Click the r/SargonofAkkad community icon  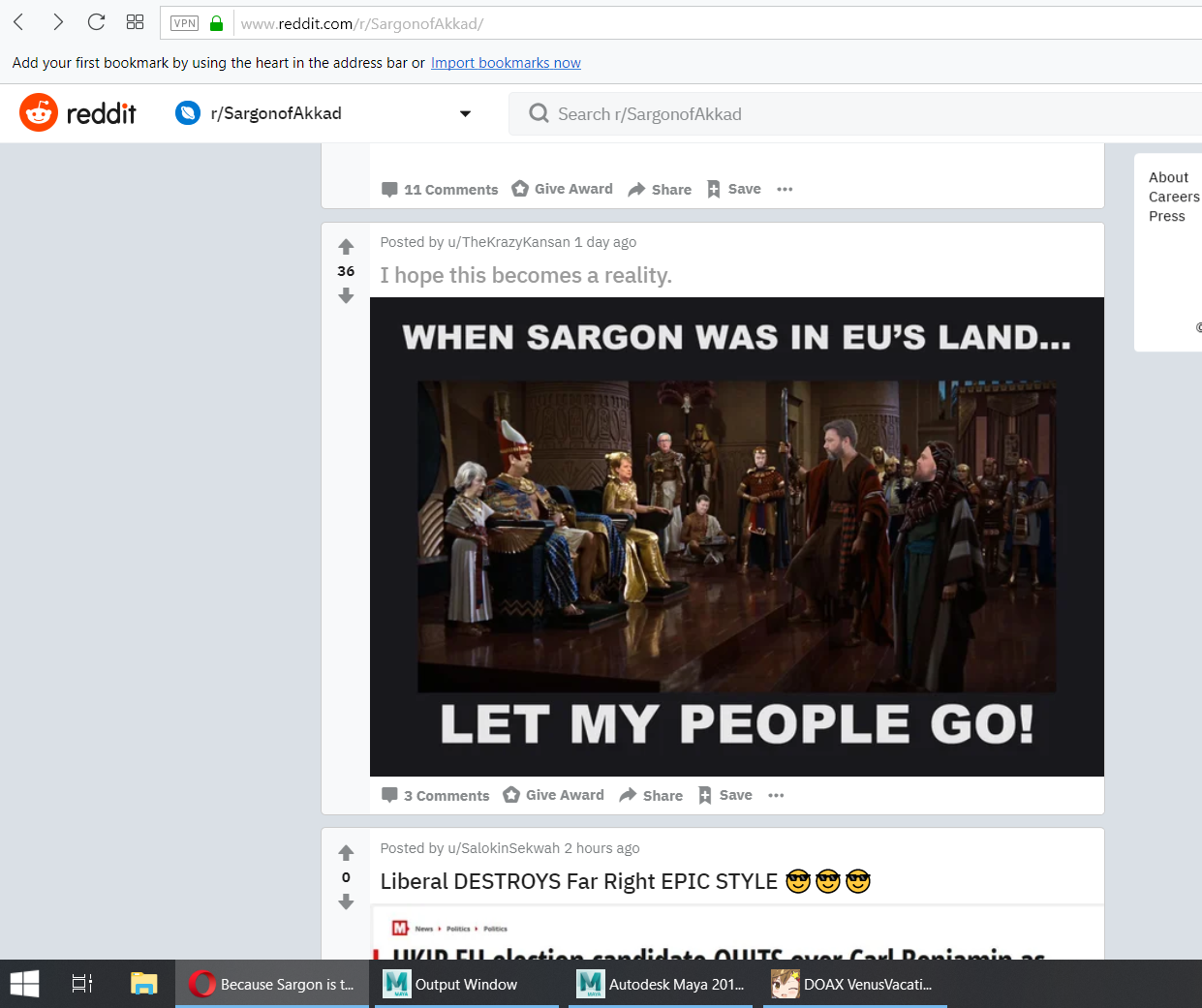(x=188, y=113)
